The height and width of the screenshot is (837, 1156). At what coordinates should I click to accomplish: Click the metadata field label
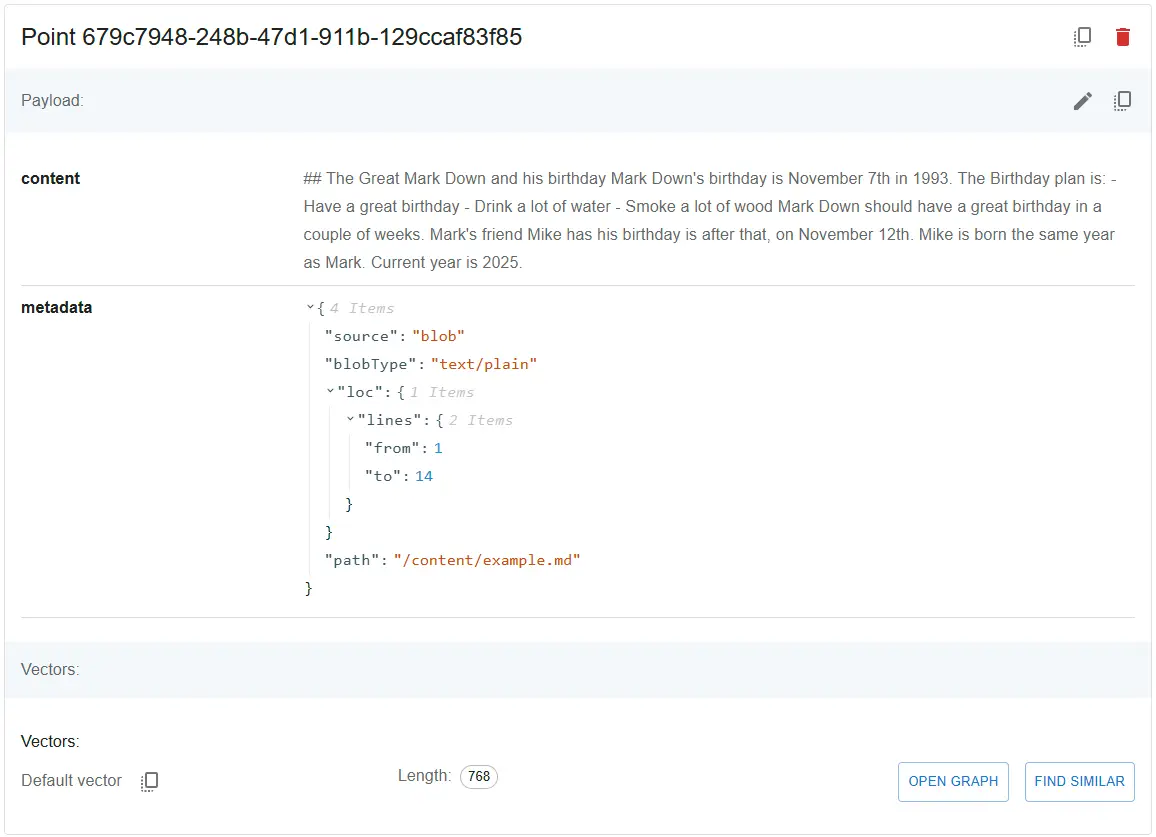pyautogui.click(x=57, y=307)
